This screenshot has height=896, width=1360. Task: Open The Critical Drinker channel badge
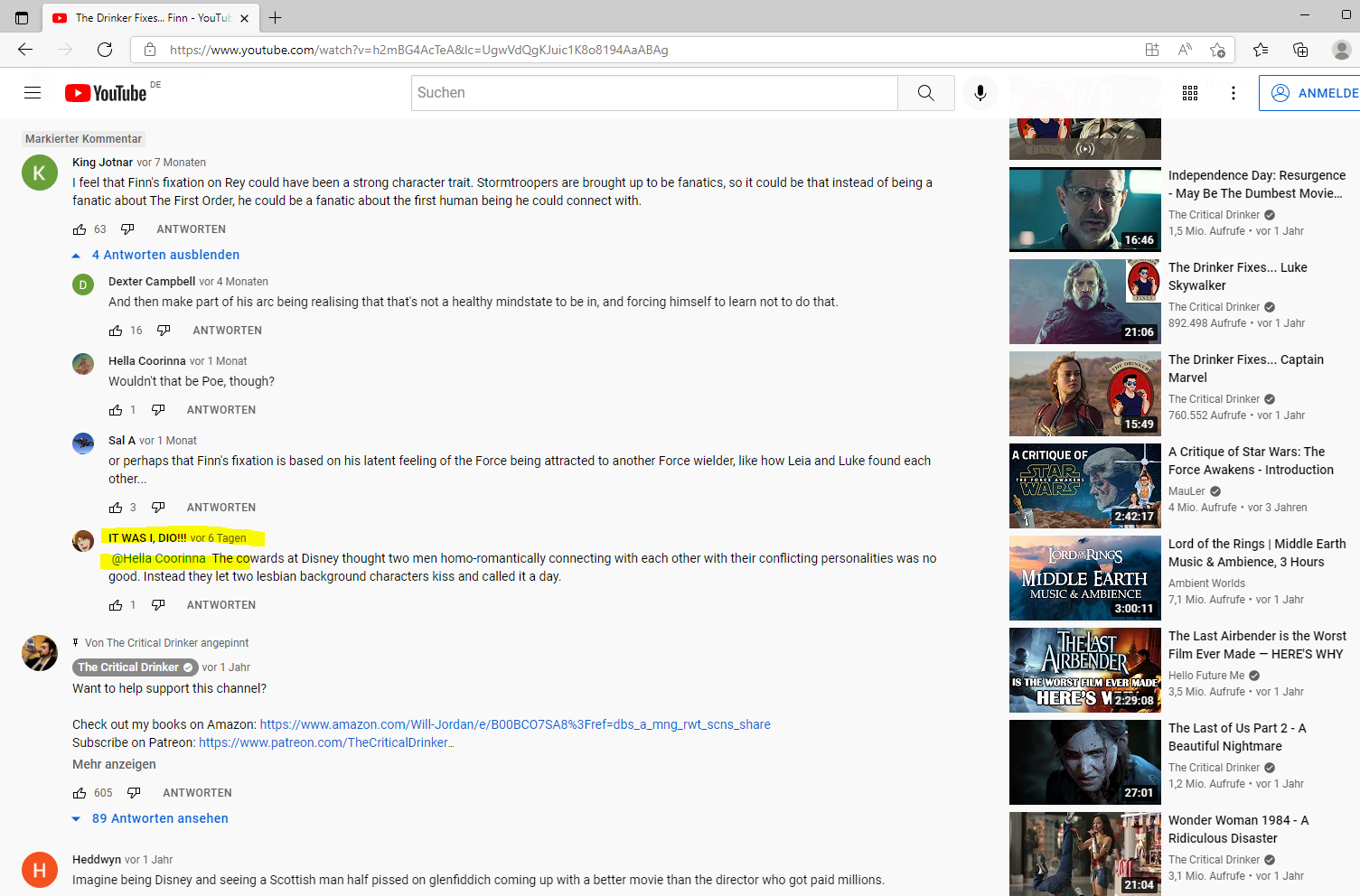(135, 667)
